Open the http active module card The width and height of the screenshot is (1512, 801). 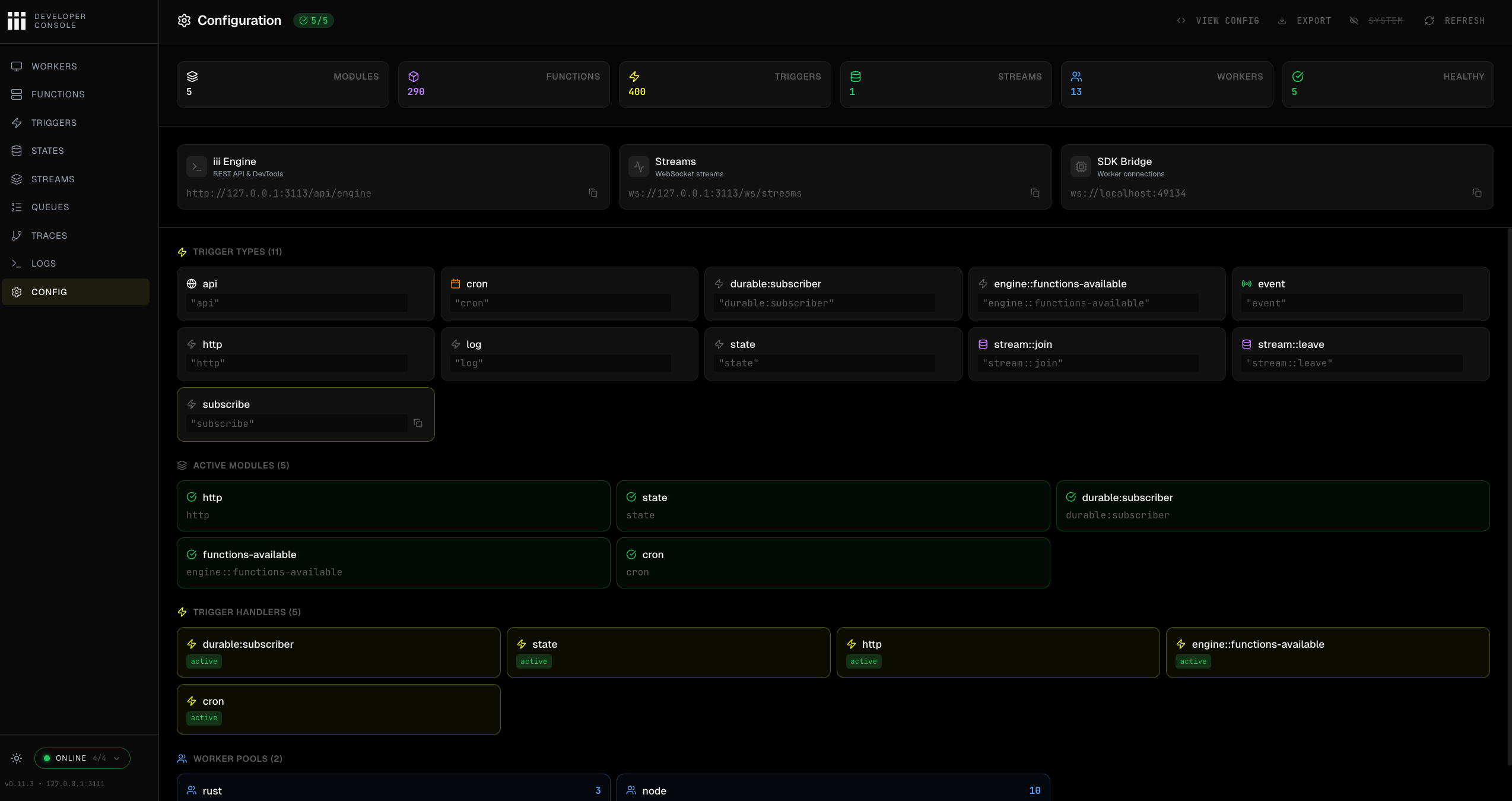tap(393, 506)
